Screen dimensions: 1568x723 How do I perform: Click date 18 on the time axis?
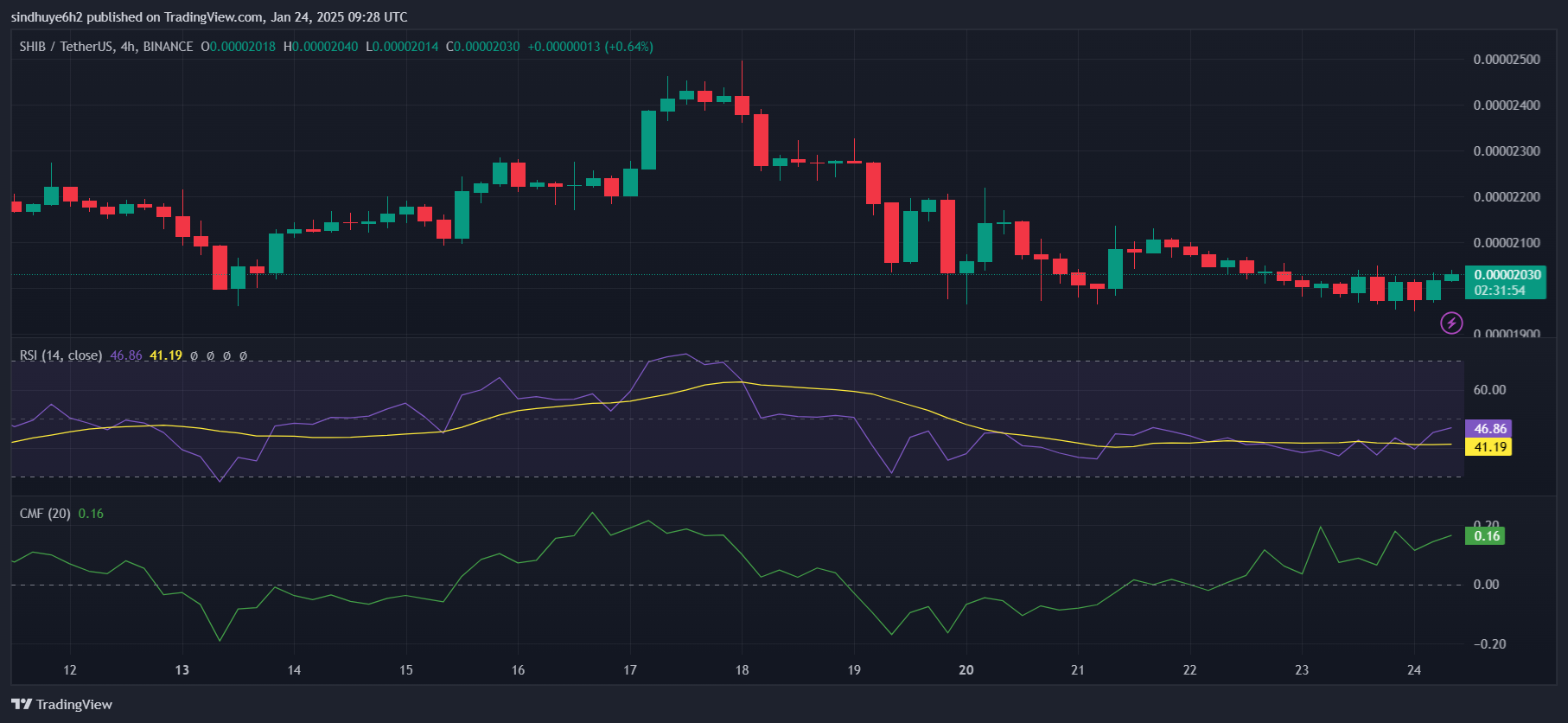[x=742, y=670]
